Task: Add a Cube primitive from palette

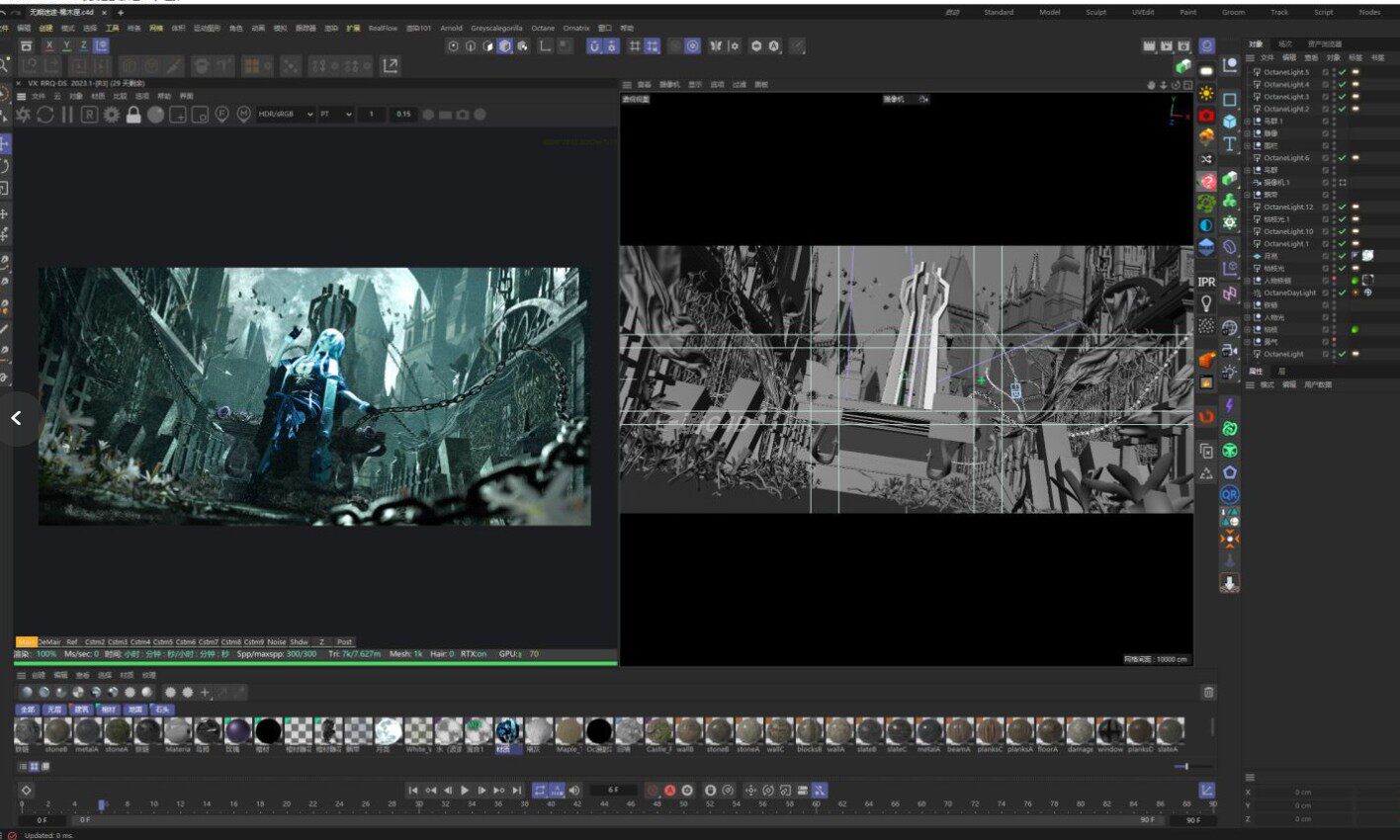Action: tap(1230, 122)
